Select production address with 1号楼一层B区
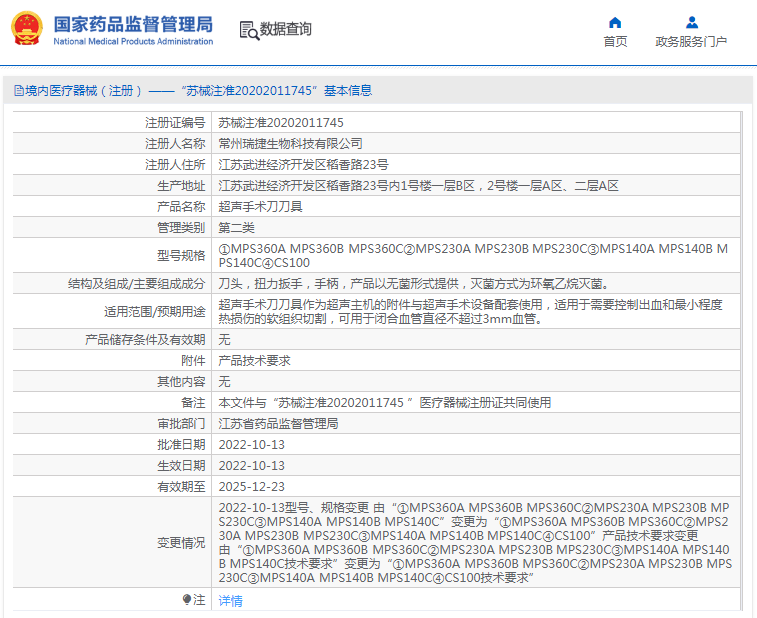Viewport: 757px width, 618px height. point(418,185)
